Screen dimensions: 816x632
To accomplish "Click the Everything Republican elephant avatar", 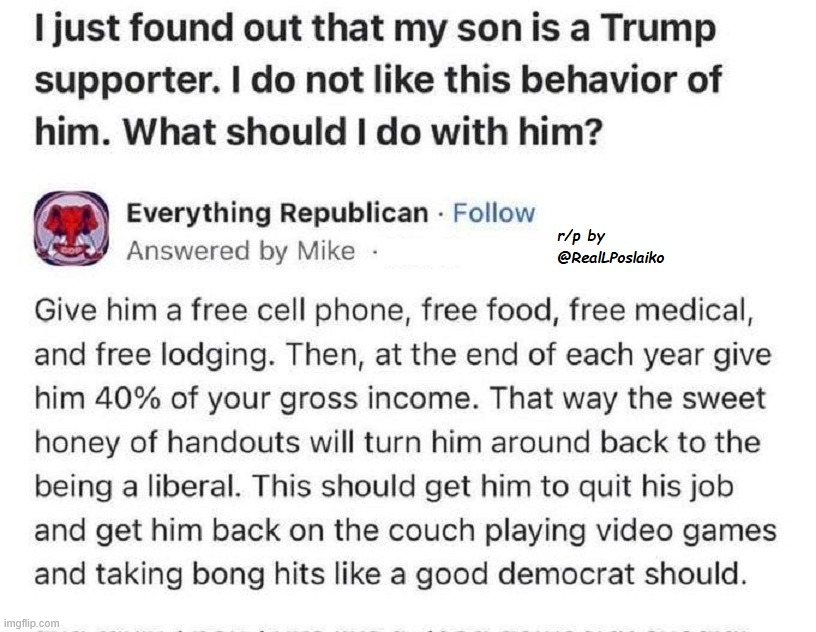I will point(72,229).
